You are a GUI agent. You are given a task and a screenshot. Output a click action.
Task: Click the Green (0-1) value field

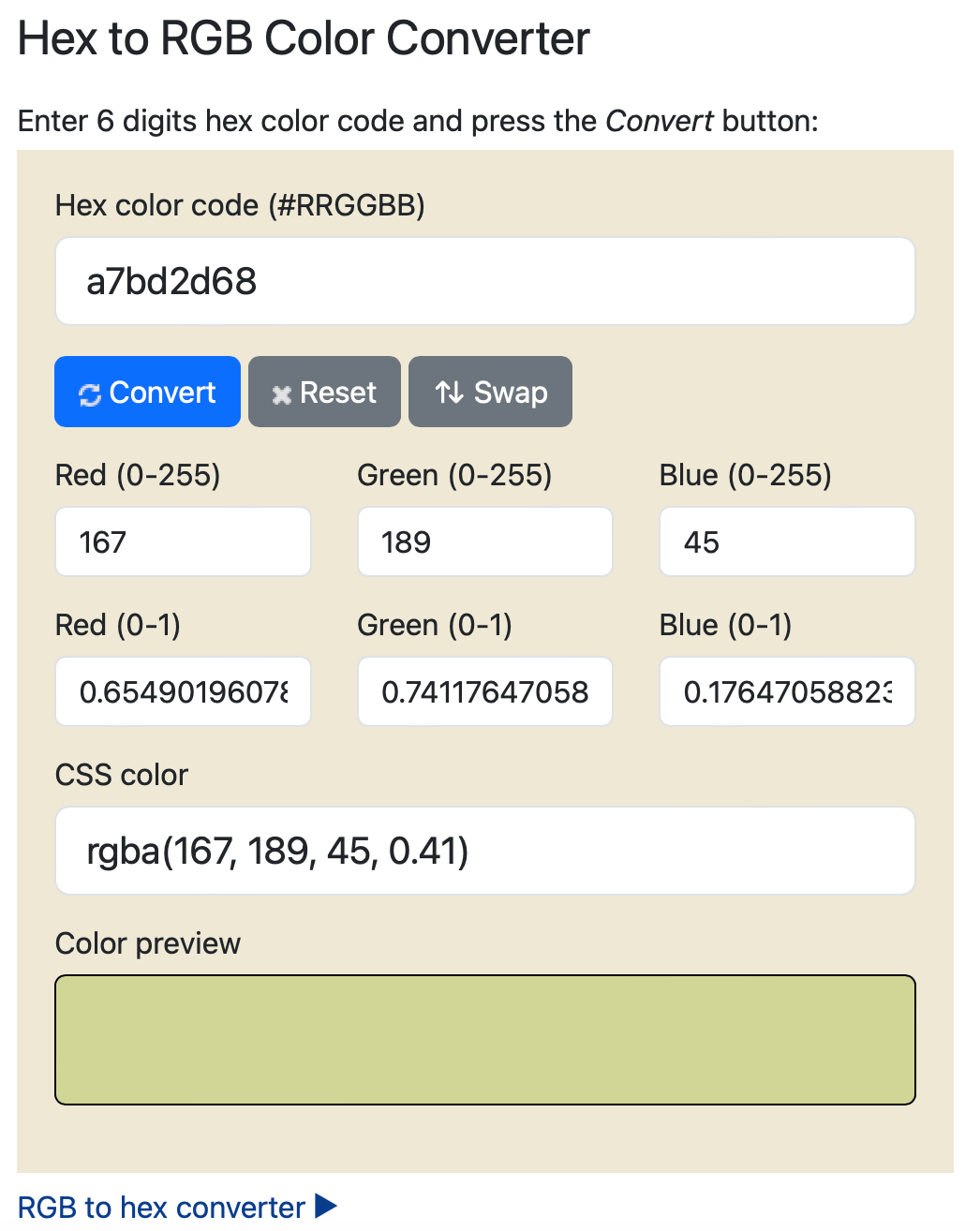point(484,691)
